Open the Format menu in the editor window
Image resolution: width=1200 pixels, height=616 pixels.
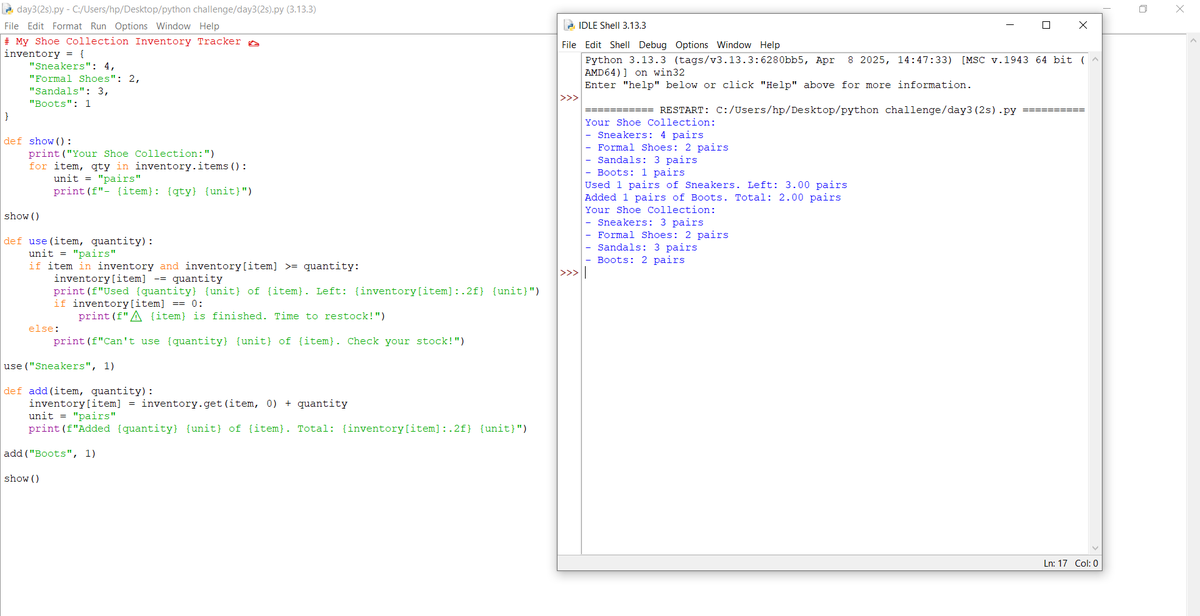click(67, 26)
